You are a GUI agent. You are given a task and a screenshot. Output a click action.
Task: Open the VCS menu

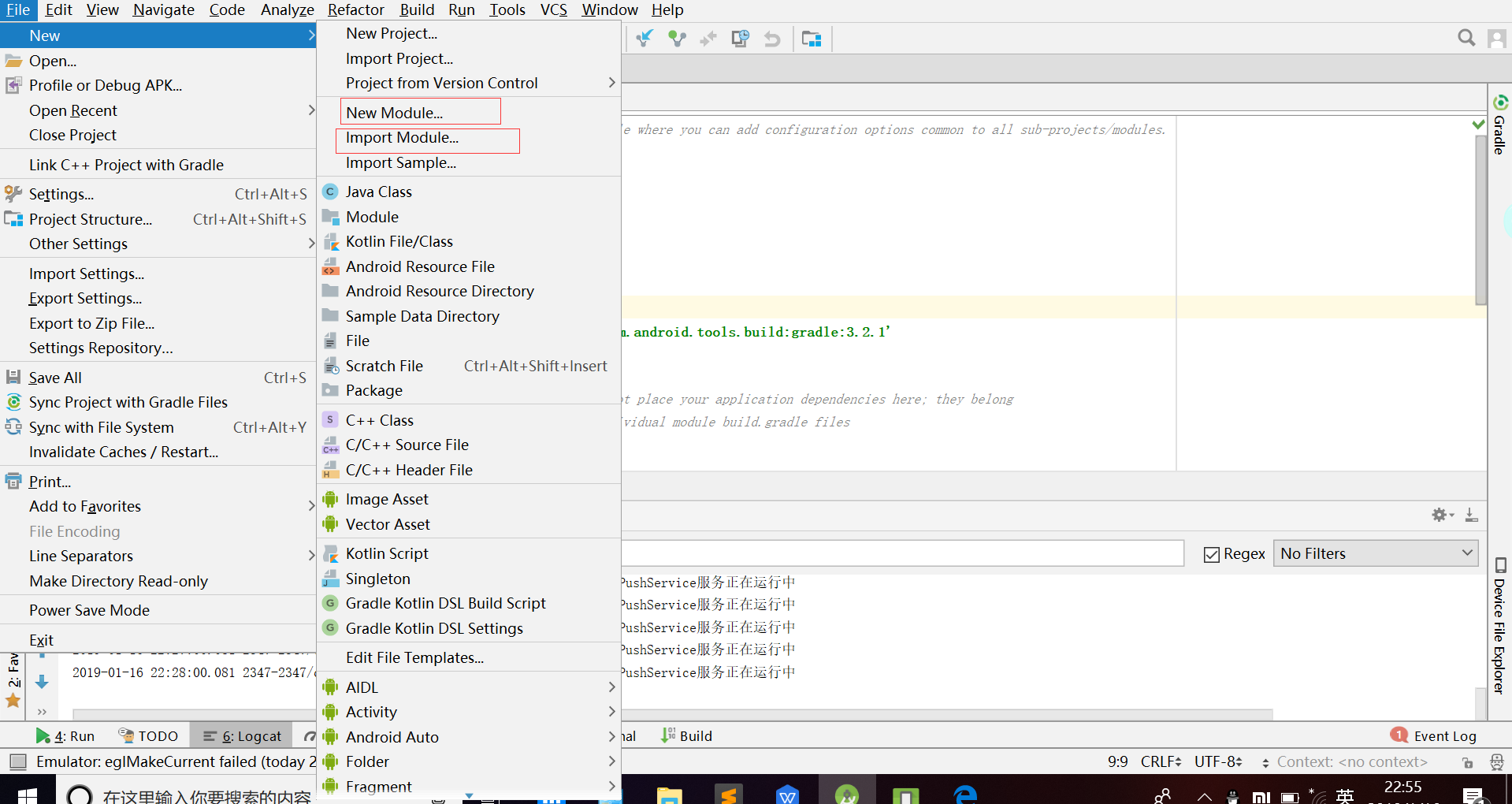click(553, 9)
